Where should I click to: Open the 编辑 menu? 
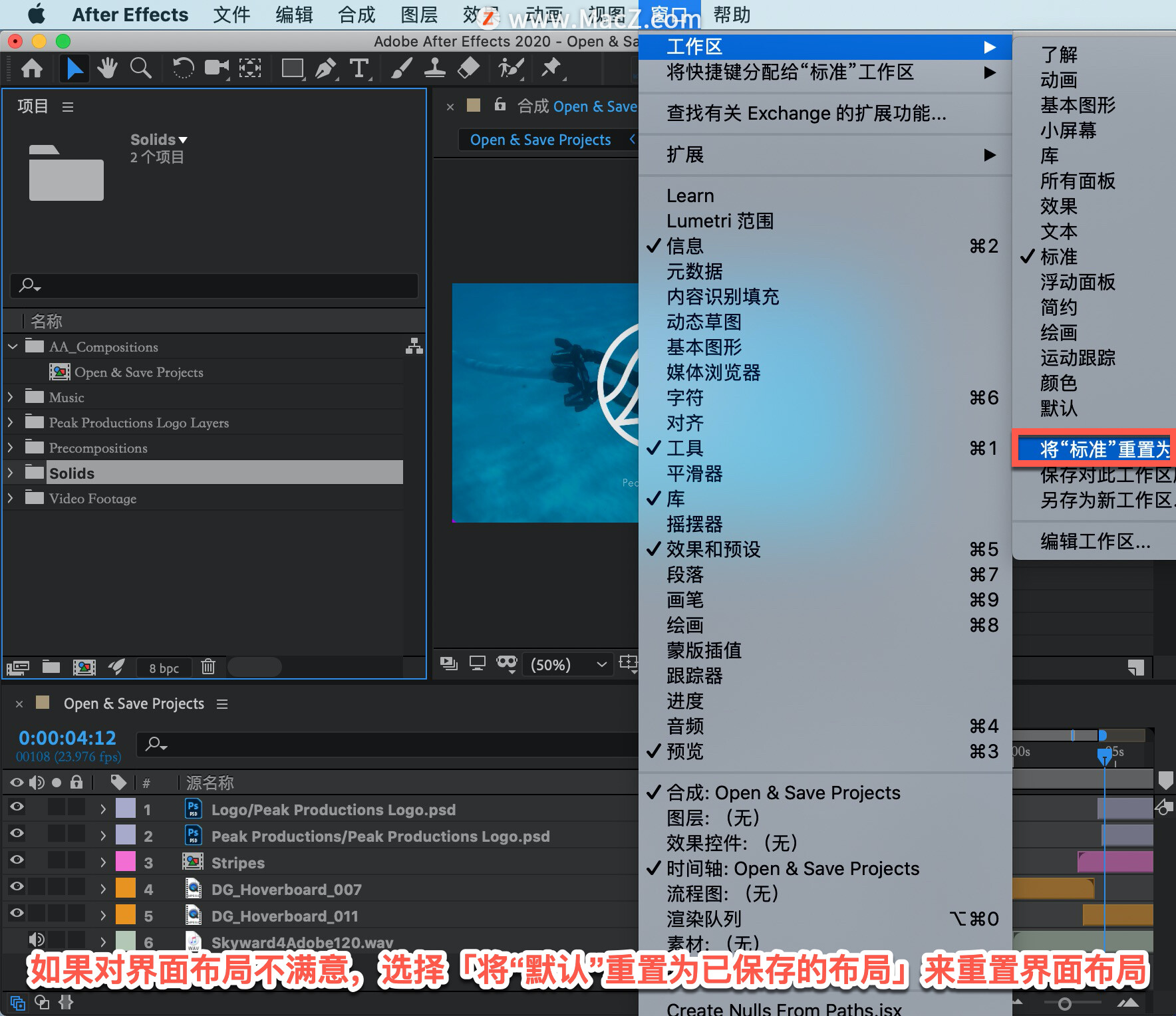point(294,15)
